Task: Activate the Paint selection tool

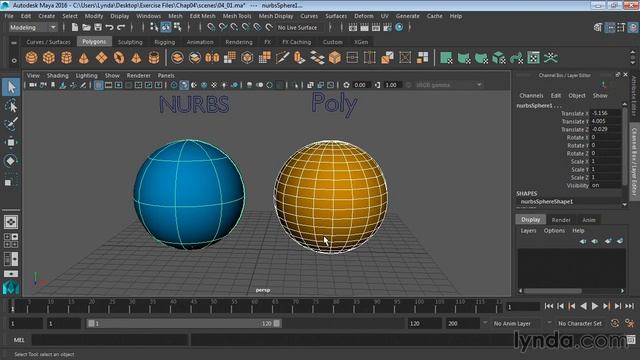Action: tap(11, 124)
